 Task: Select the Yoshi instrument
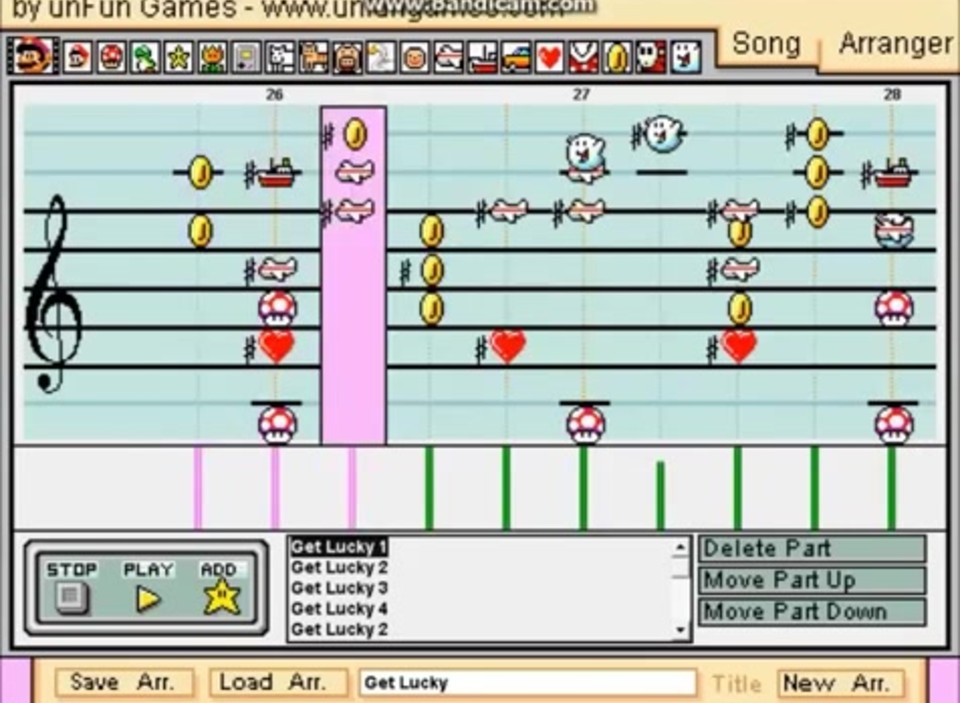[x=145, y=58]
